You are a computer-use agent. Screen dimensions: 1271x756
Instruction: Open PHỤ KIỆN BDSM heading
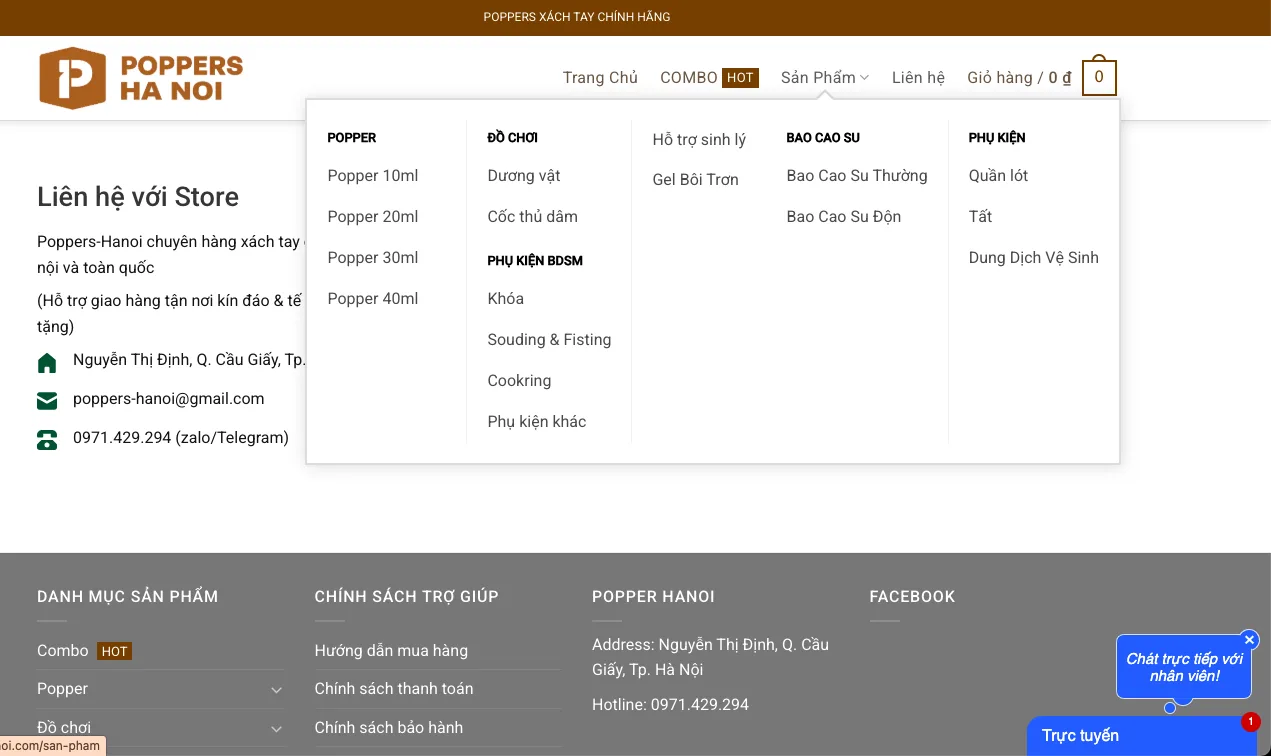(535, 260)
